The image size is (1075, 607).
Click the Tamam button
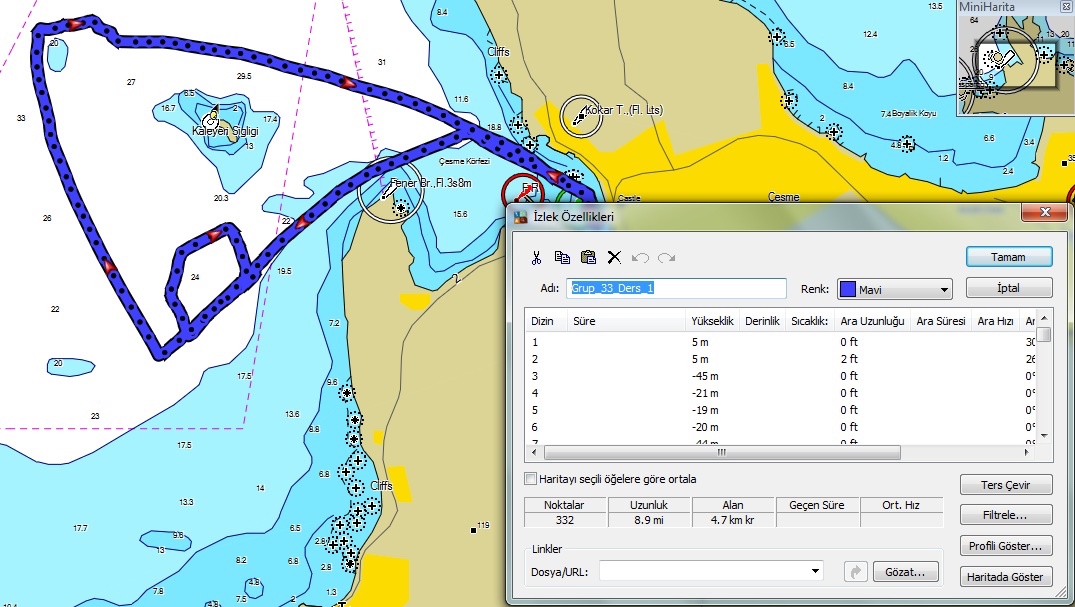[x=1008, y=257]
